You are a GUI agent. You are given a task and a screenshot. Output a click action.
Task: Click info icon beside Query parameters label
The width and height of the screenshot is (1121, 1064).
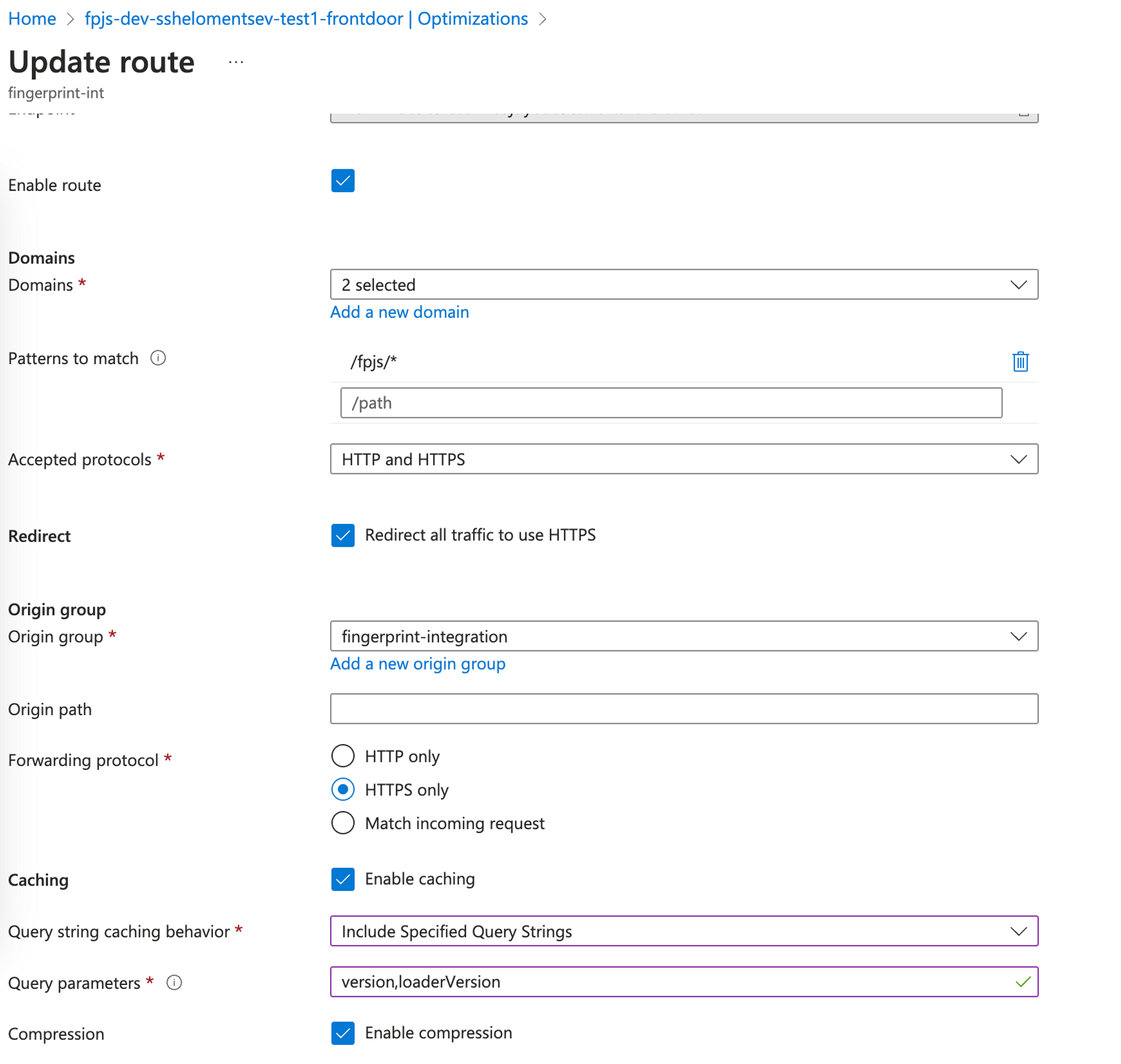[x=174, y=982]
